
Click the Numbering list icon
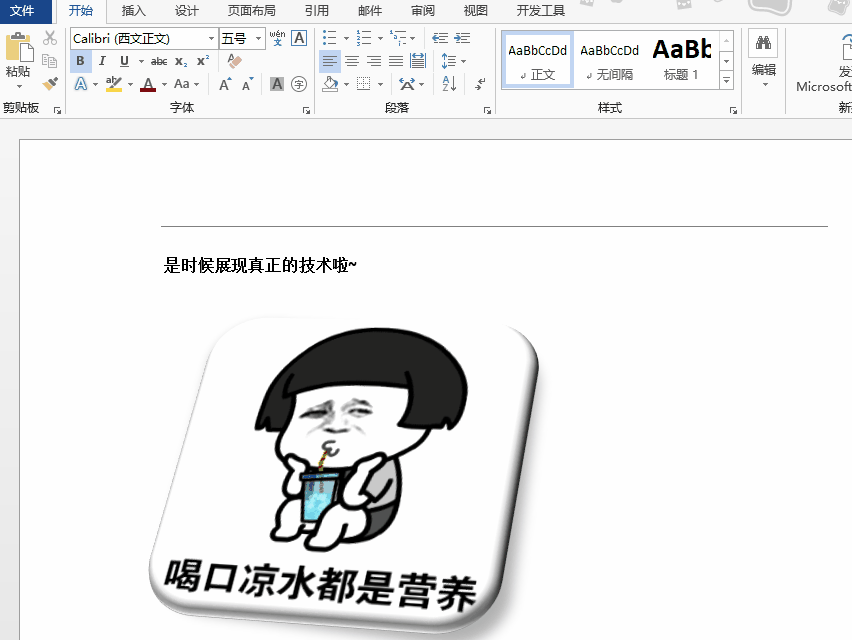pos(364,37)
